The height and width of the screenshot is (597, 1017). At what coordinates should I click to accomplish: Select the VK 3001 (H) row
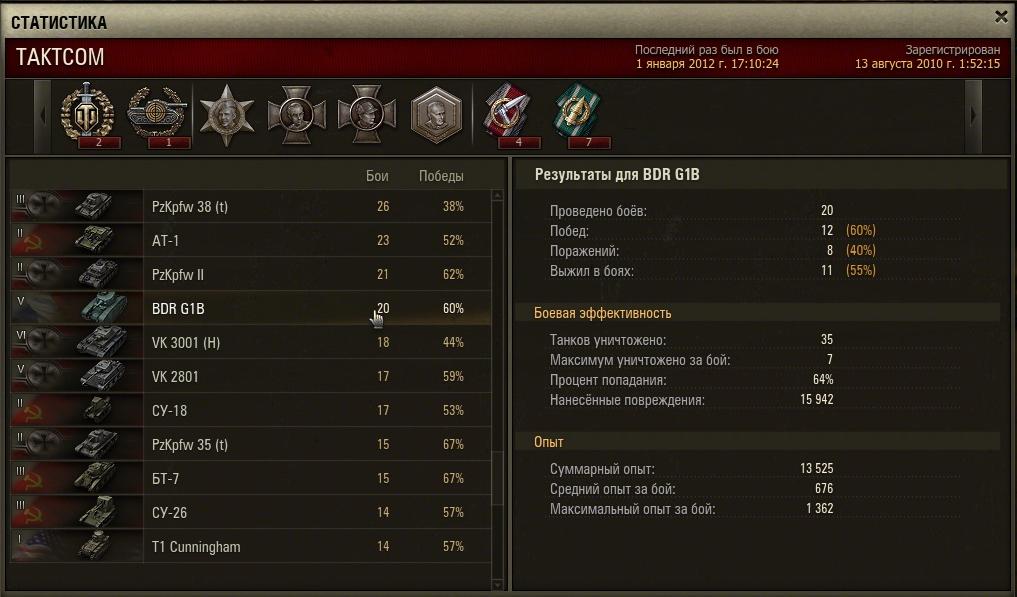(x=251, y=342)
